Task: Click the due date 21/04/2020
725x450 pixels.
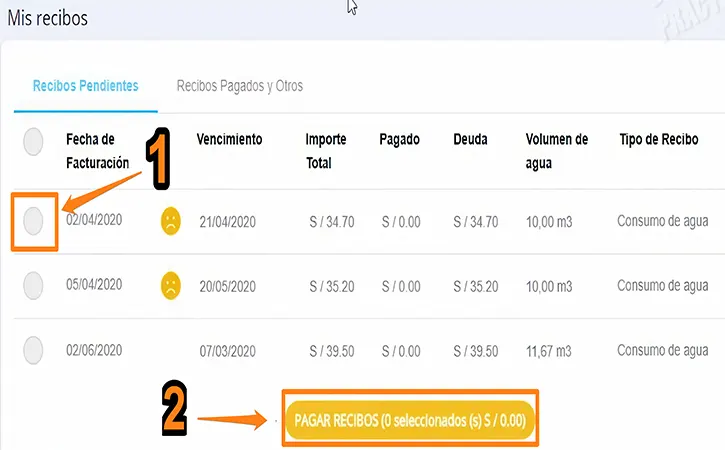Action: tap(227, 222)
